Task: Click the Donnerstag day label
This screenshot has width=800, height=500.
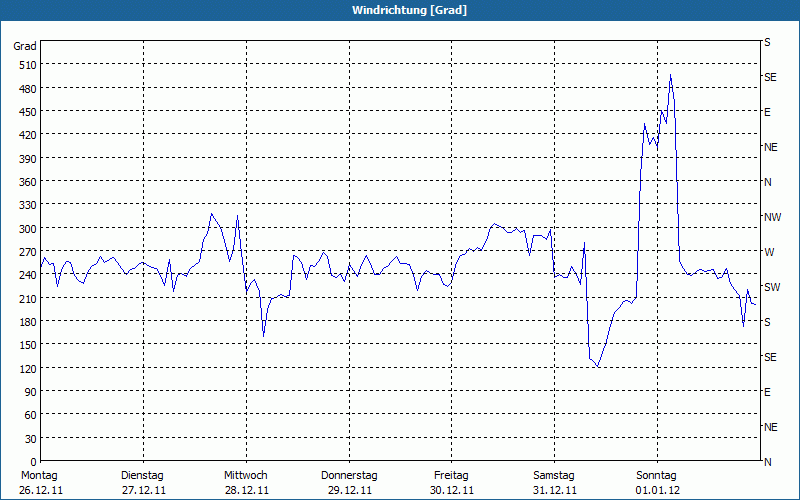Action: point(349,476)
